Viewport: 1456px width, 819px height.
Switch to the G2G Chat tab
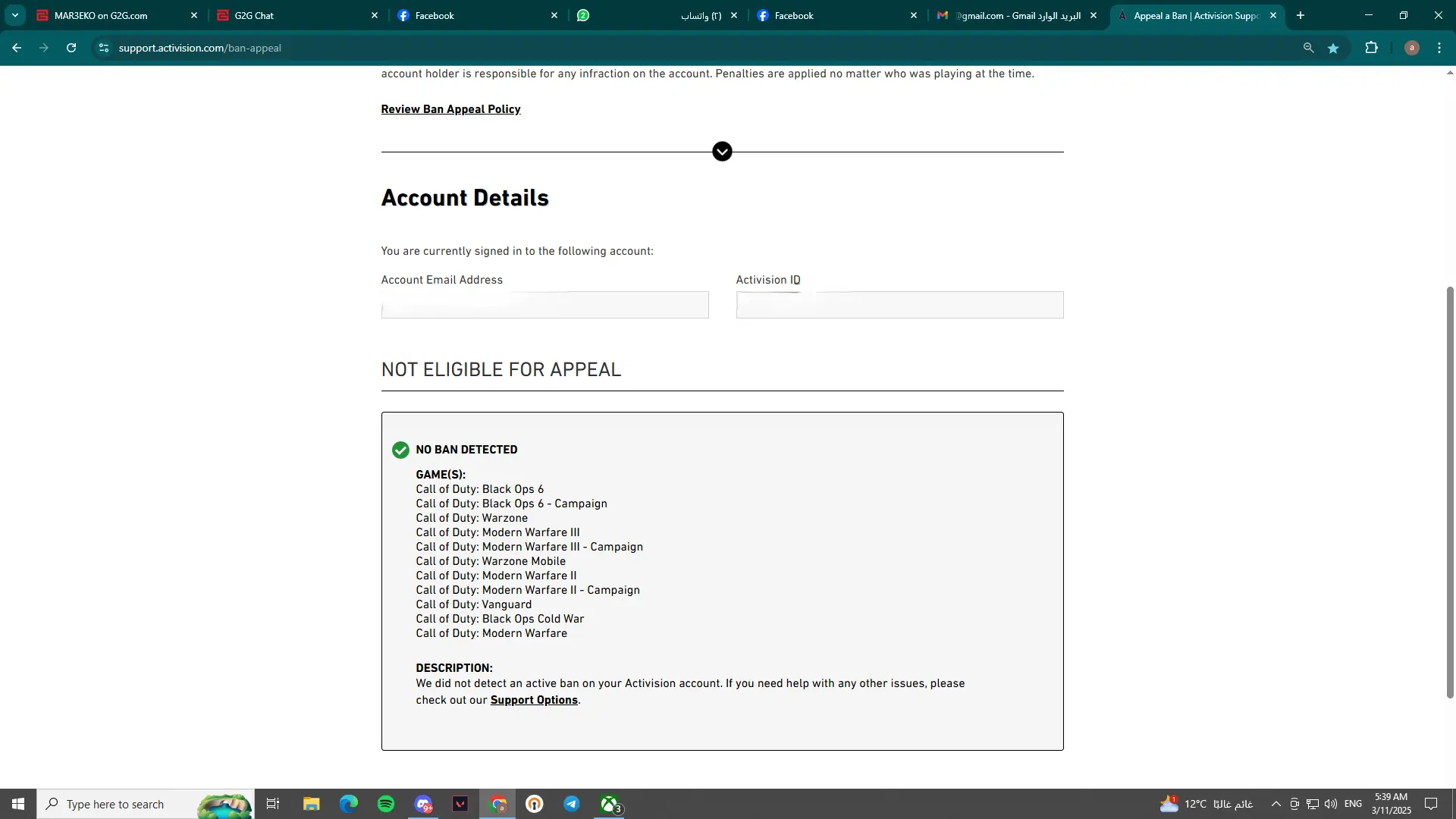tap(296, 15)
